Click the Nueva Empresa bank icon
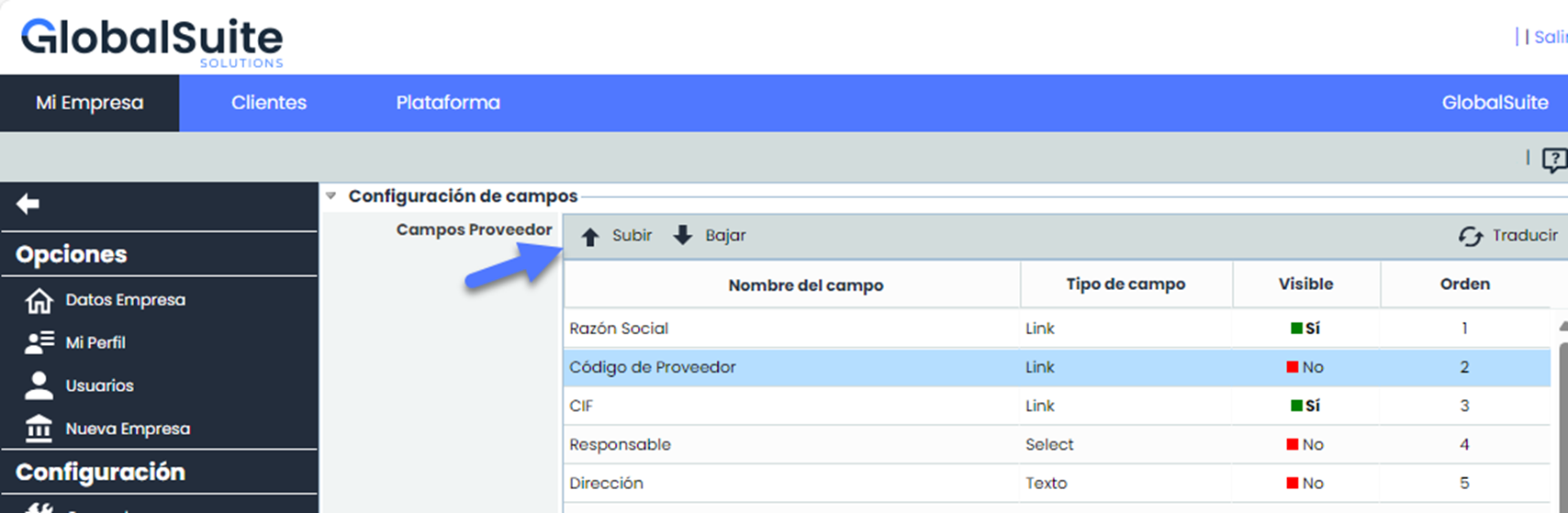Image resolution: width=1568 pixels, height=513 pixels. click(39, 429)
